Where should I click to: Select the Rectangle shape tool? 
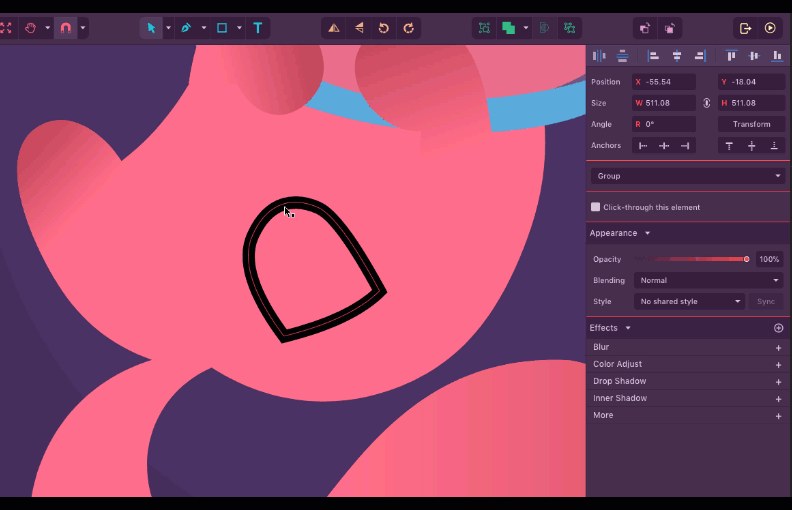[222, 28]
